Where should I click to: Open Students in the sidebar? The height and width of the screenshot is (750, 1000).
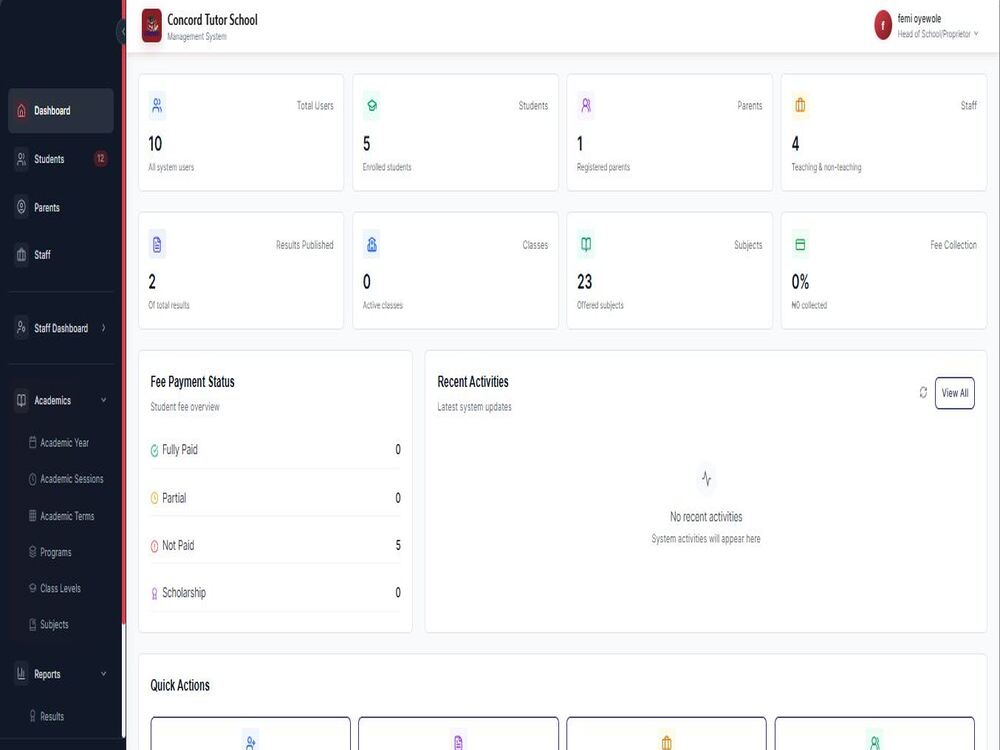coord(61,159)
